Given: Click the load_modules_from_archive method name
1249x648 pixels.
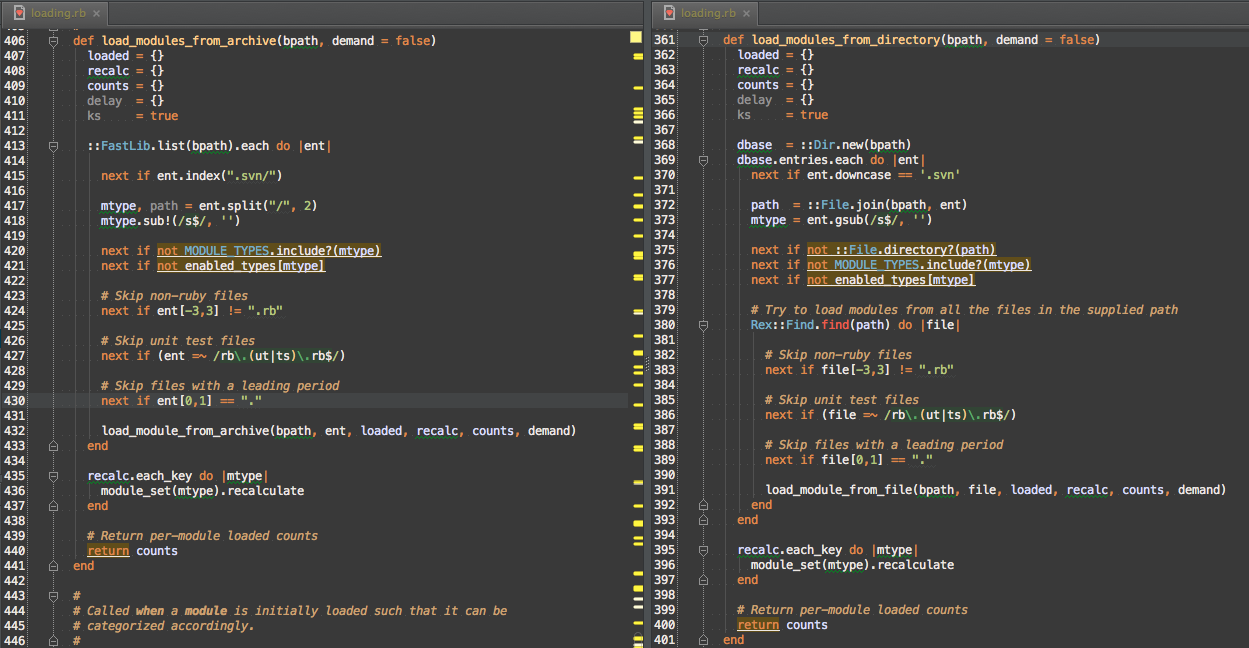Looking at the screenshot, I should (x=189, y=41).
